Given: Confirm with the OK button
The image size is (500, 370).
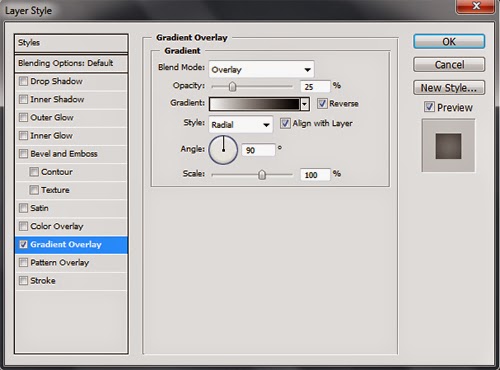Looking at the screenshot, I should (x=449, y=42).
